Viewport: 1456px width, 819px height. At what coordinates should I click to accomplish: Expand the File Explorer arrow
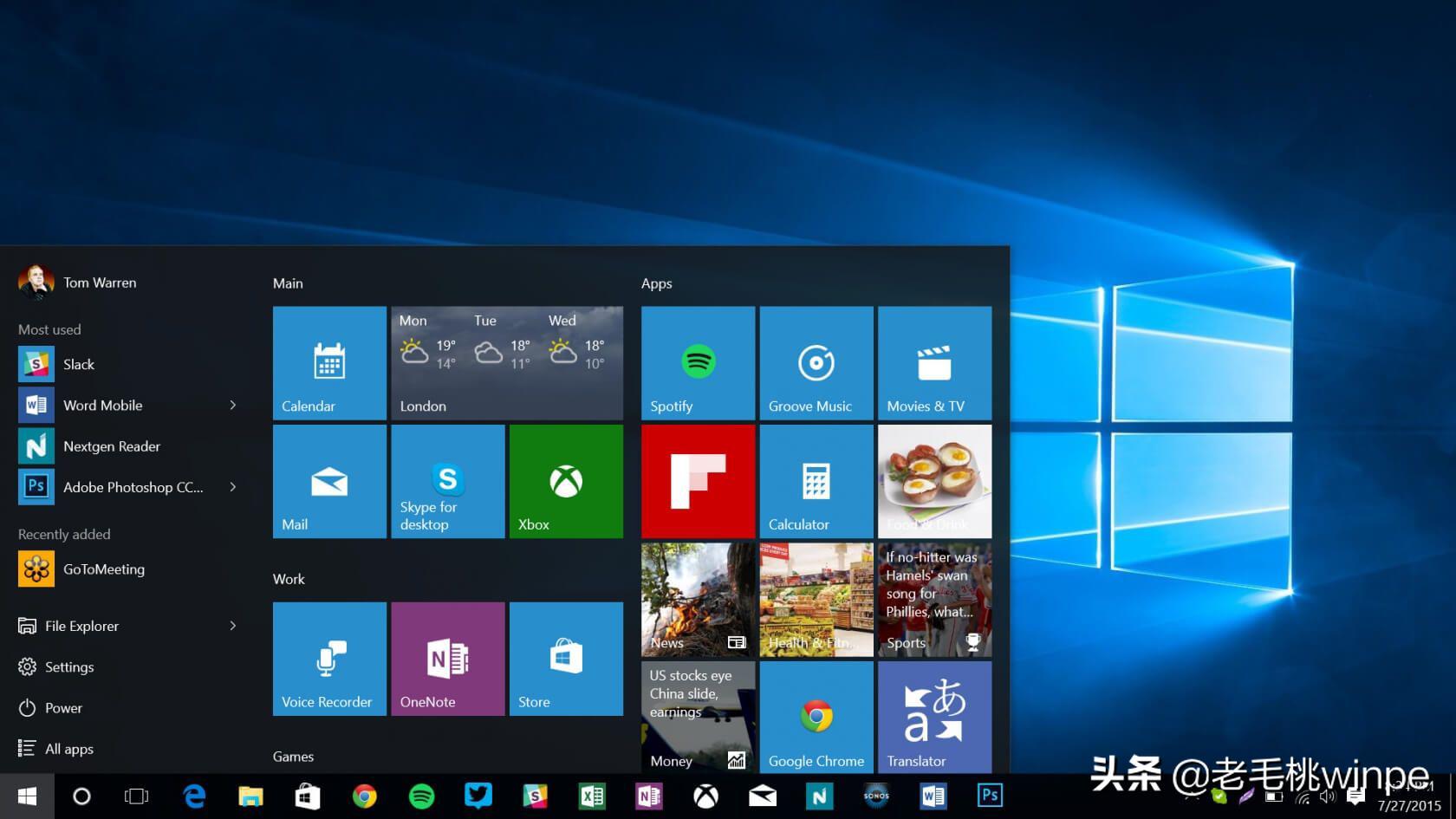coord(232,626)
